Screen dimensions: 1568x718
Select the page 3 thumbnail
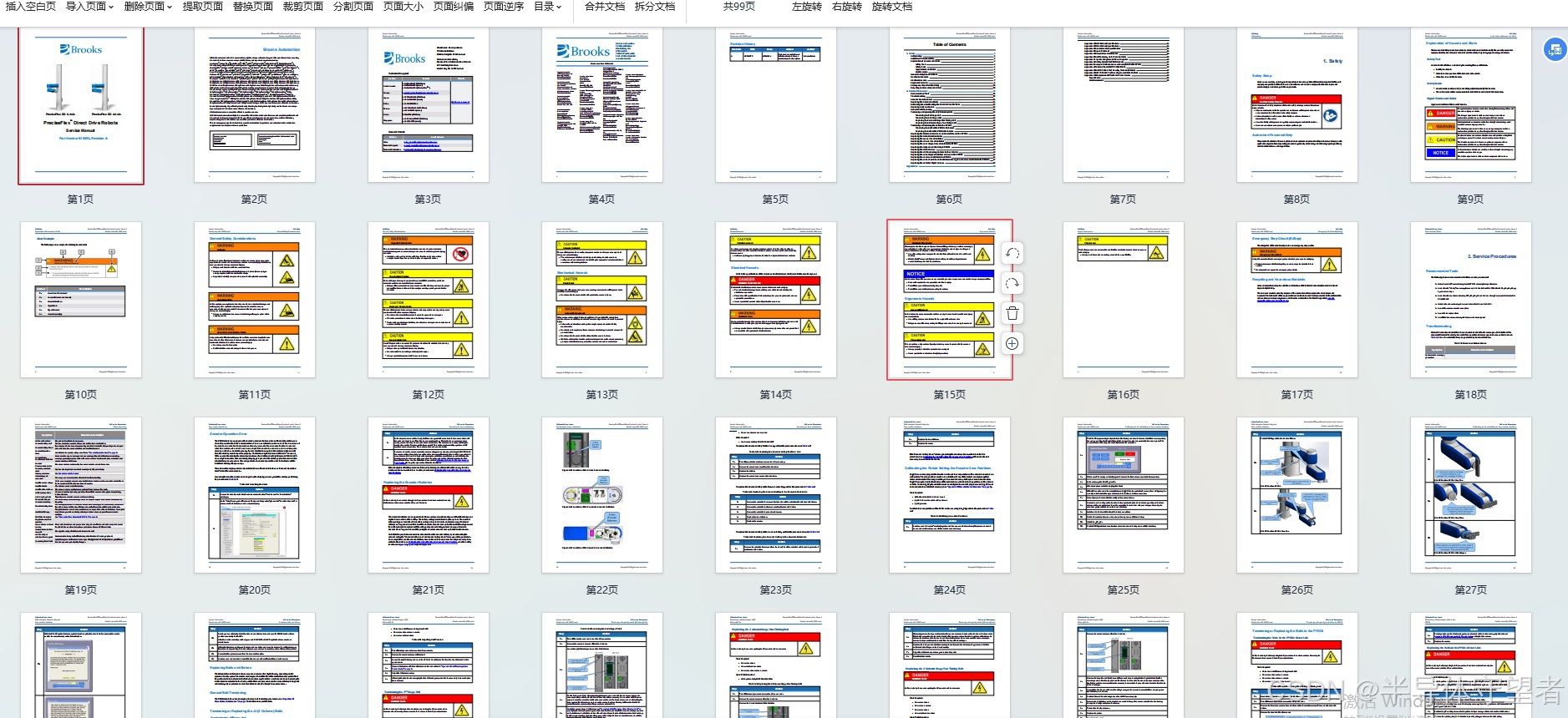429,105
